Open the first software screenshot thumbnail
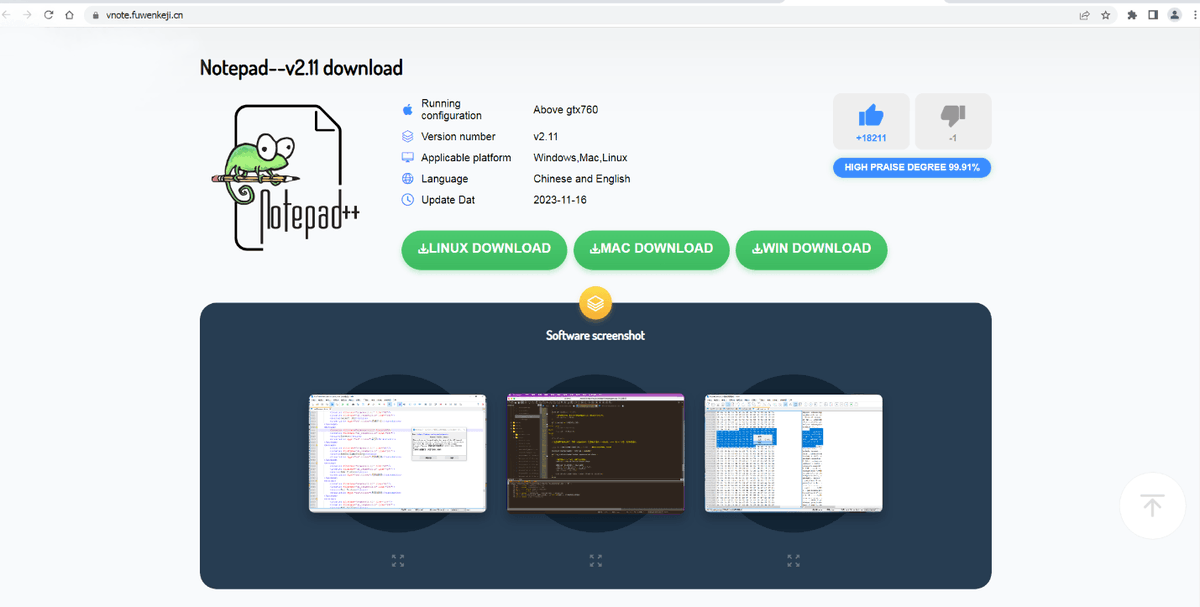 (x=397, y=453)
